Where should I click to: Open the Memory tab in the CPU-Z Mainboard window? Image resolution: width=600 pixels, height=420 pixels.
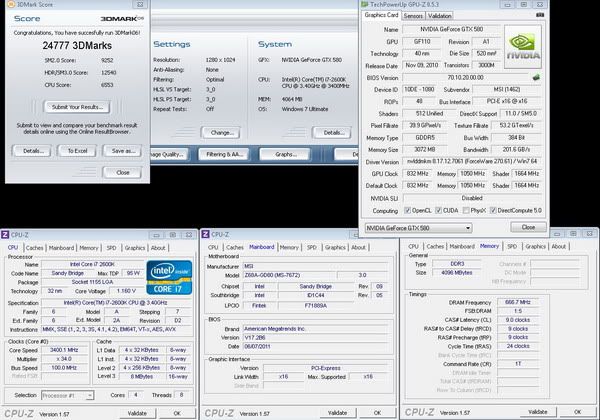[x=289, y=247]
